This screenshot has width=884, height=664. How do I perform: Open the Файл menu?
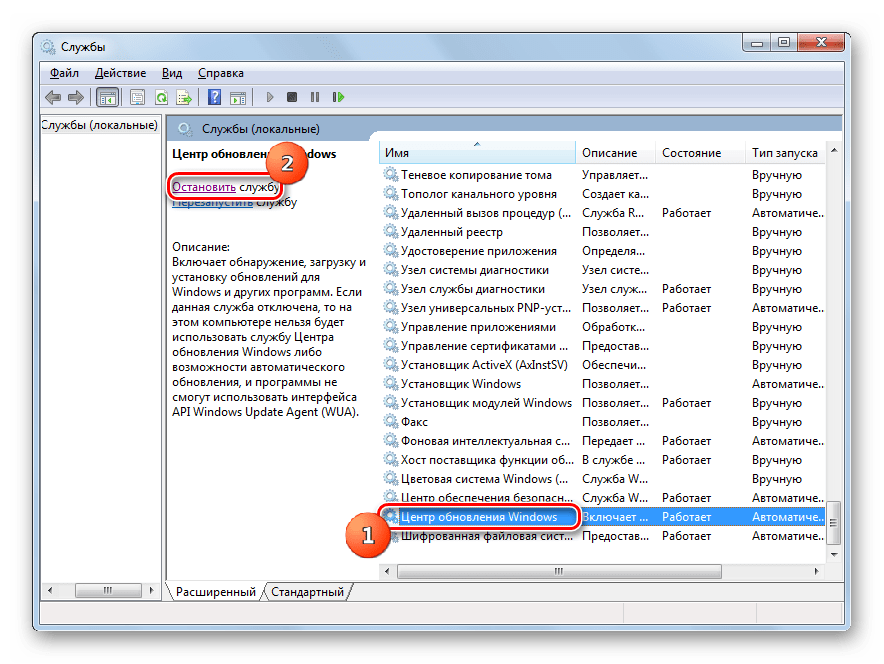tap(64, 73)
